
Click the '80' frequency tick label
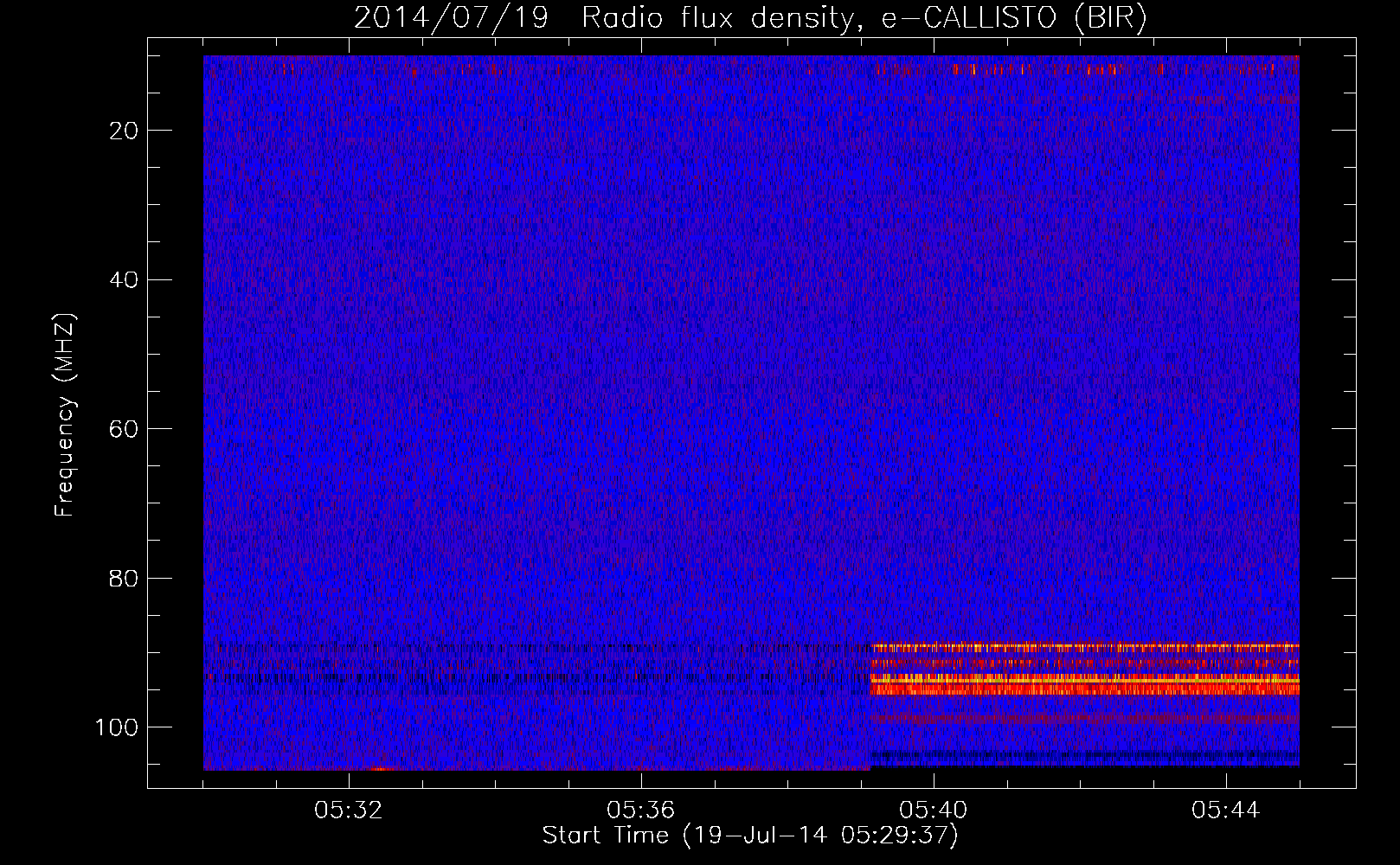pyautogui.click(x=125, y=579)
